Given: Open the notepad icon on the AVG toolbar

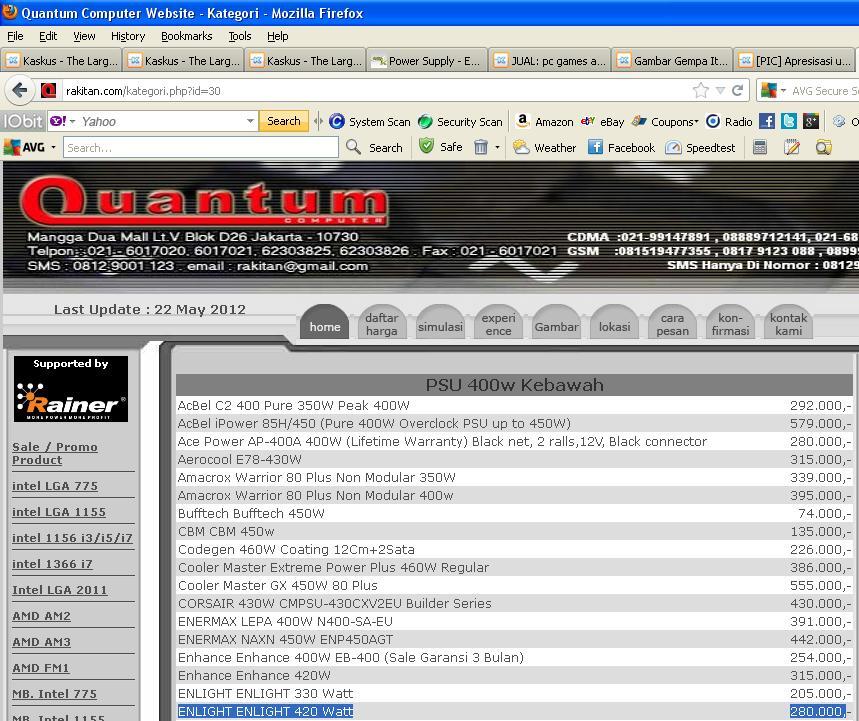Looking at the screenshot, I should pos(792,147).
